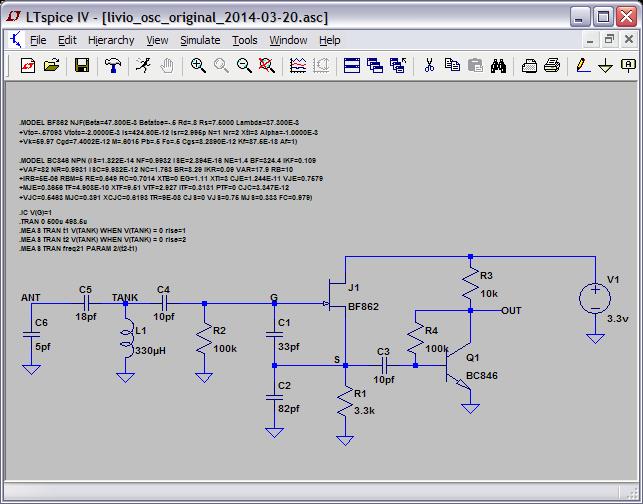Restore the inner schematic document window

click(x=609, y=40)
